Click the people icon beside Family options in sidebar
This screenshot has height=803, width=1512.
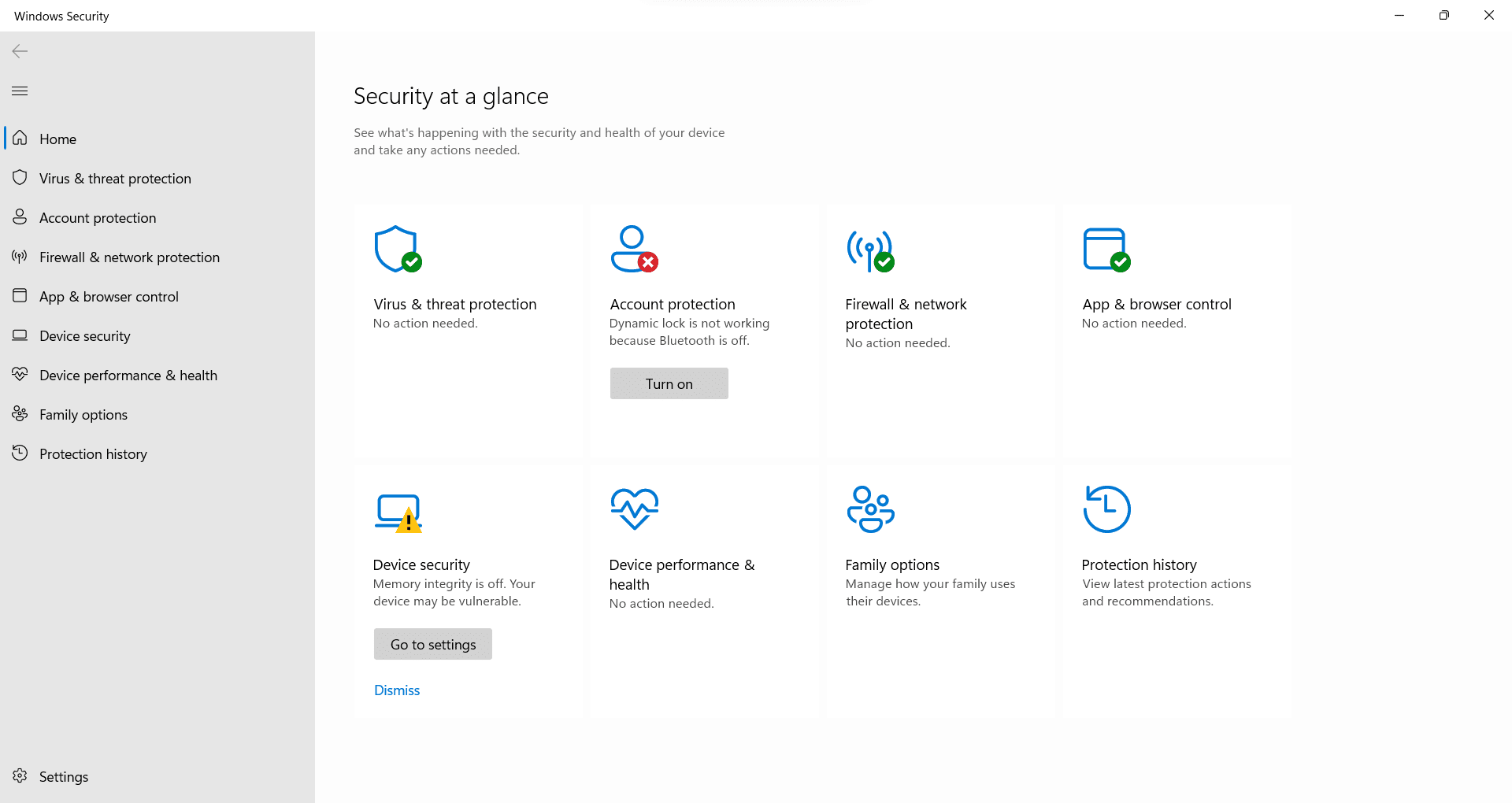coord(20,413)
